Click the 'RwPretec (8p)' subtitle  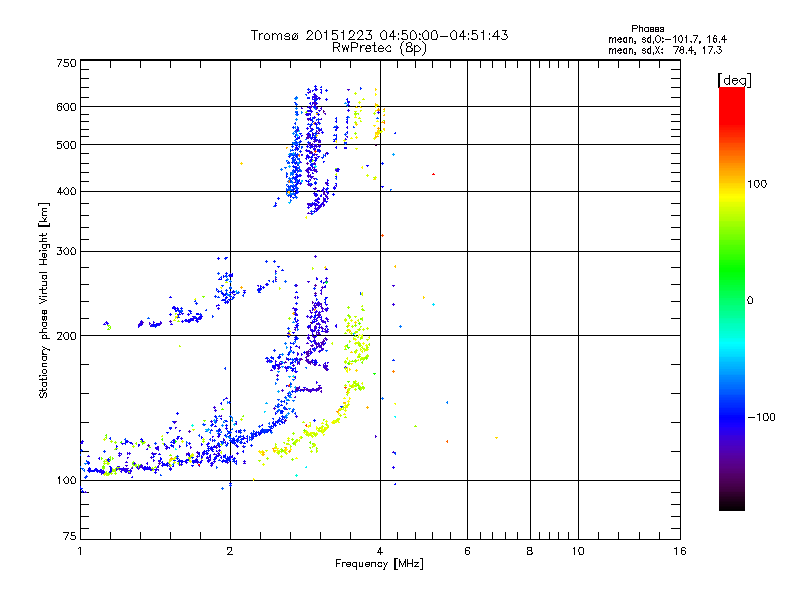(x=379, y=48)
